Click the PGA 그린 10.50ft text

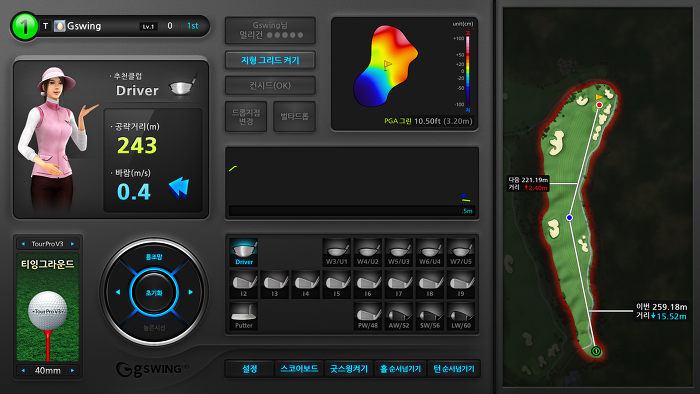point(428,121)
